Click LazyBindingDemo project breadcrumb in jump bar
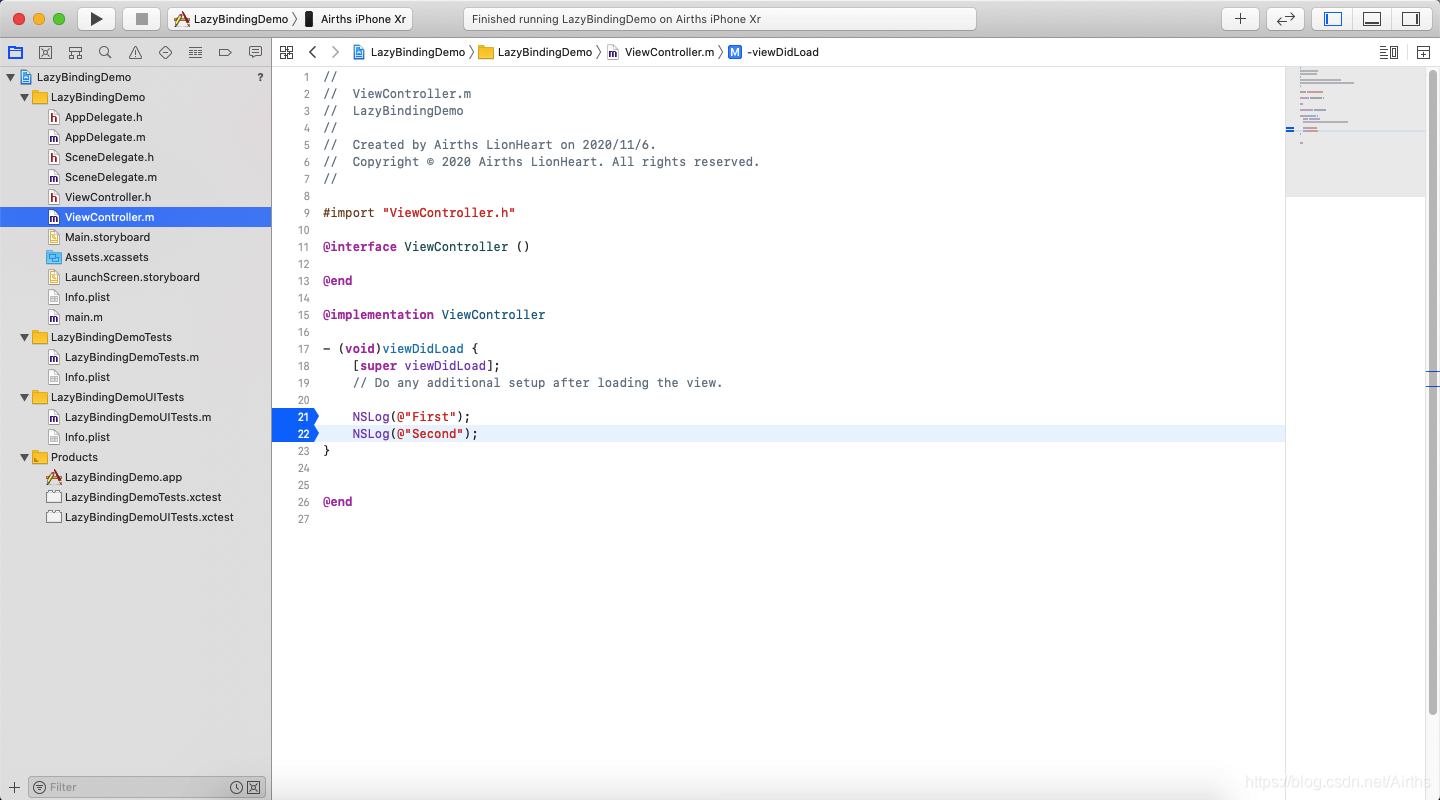1440x800 pixels. coord(409,52)
